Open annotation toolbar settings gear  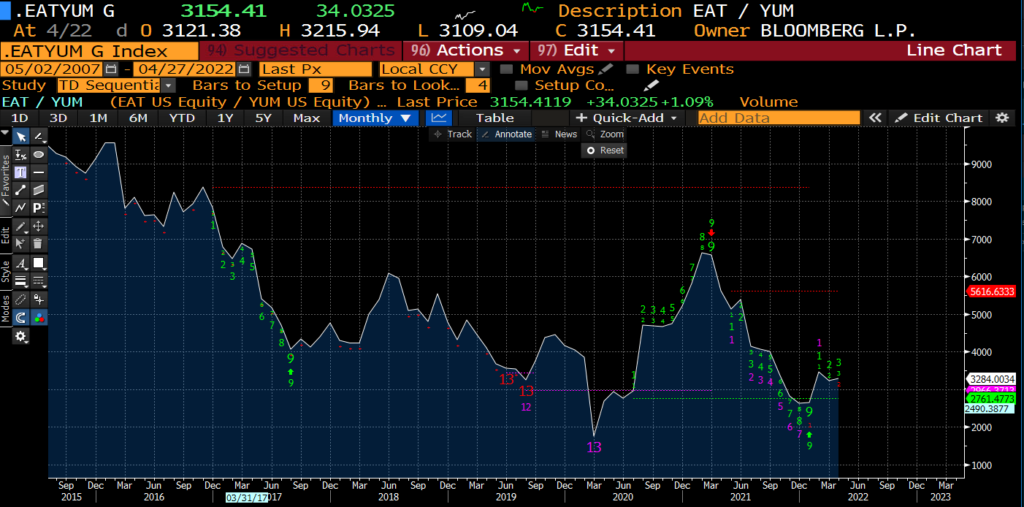click(21, 336)
